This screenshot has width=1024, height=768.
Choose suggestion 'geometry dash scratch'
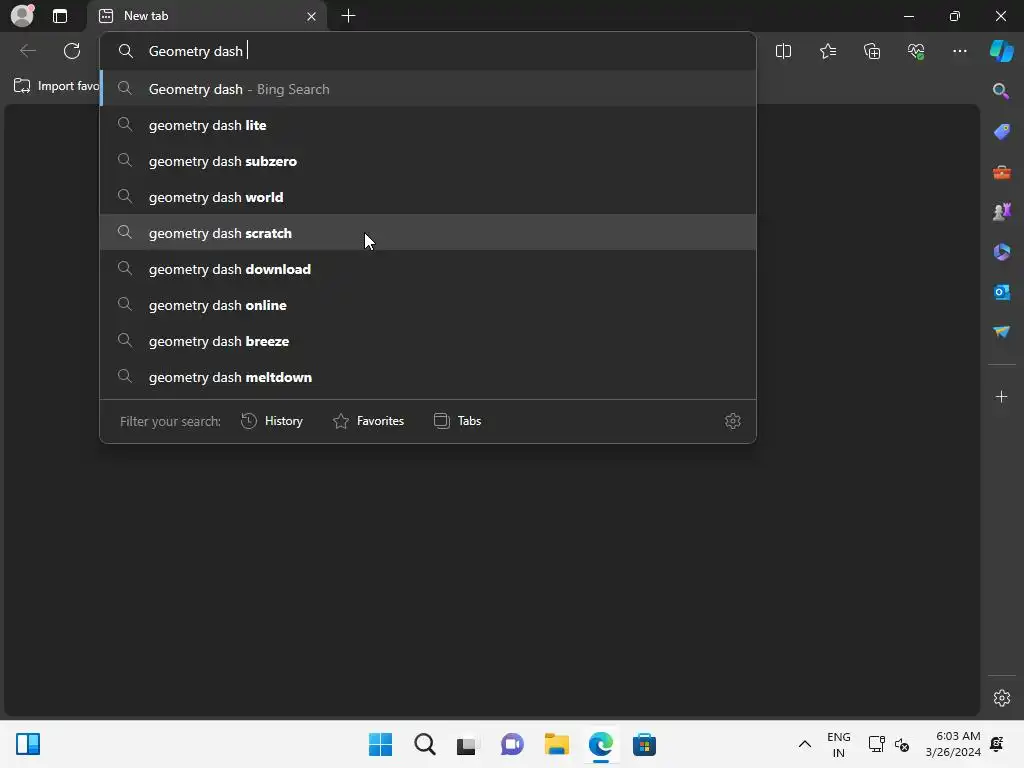coord(428,232)
